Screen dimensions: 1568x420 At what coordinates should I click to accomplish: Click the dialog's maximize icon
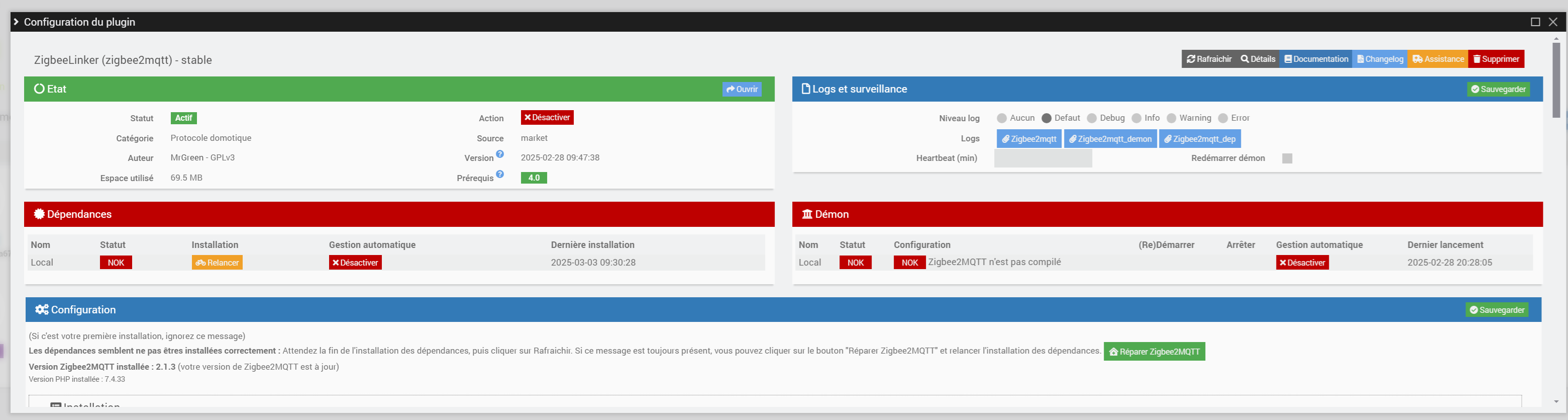point(1535,22)
